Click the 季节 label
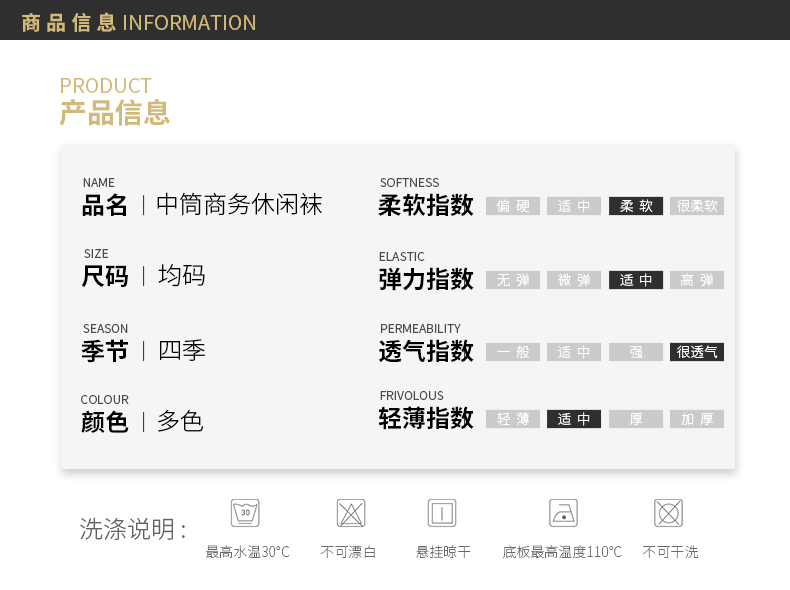This screenshot has width=790, height=590. click(105, 351)
